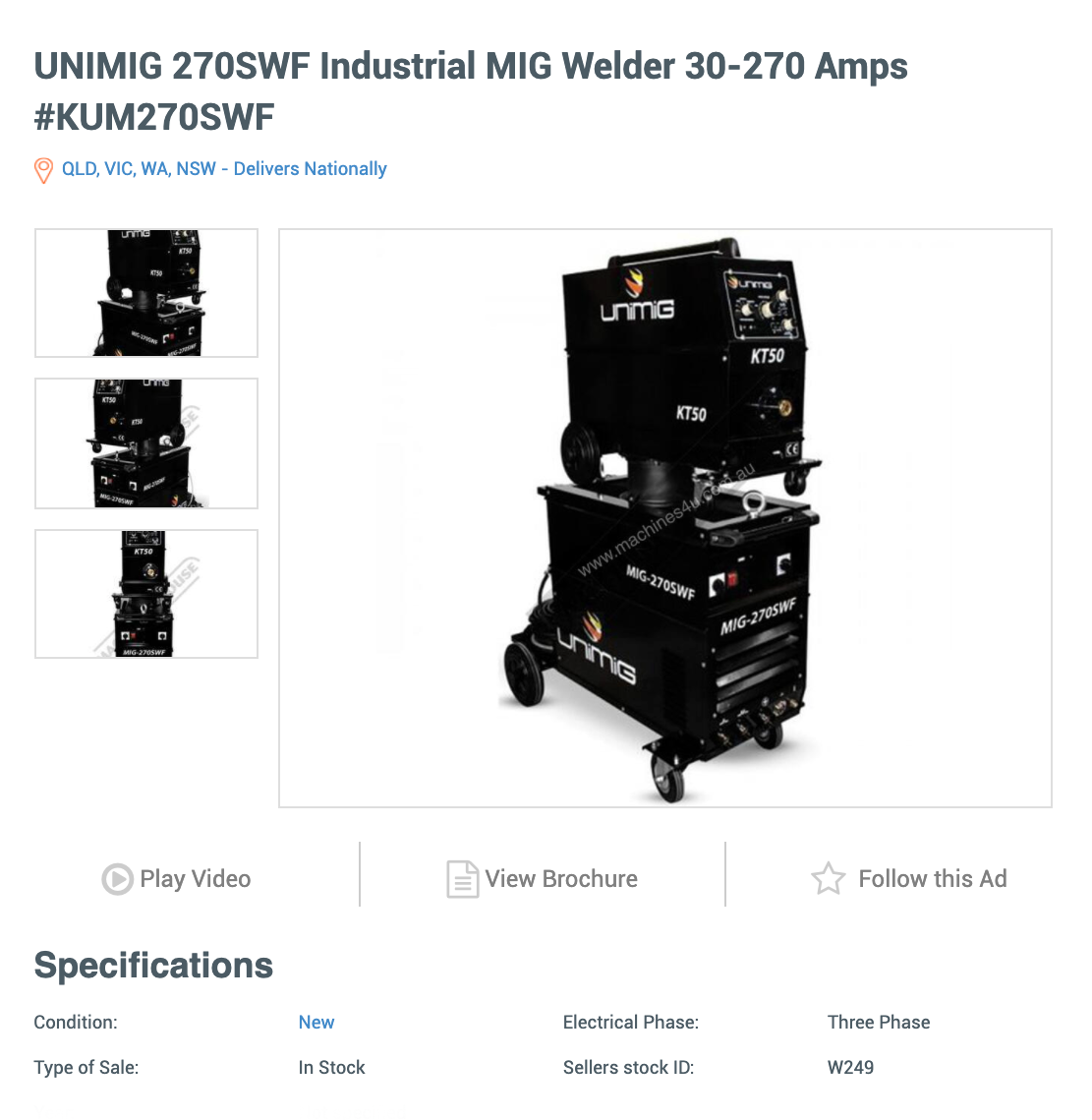Click the Play Video text button
1092x1120 pixels.
[195, 879]
